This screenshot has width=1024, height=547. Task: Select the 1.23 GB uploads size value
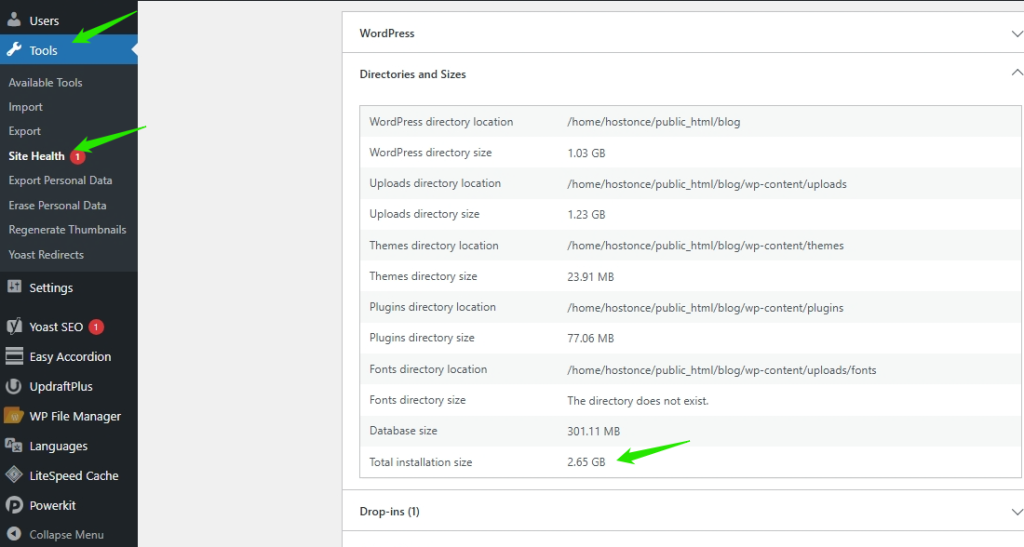pos(586,214)
